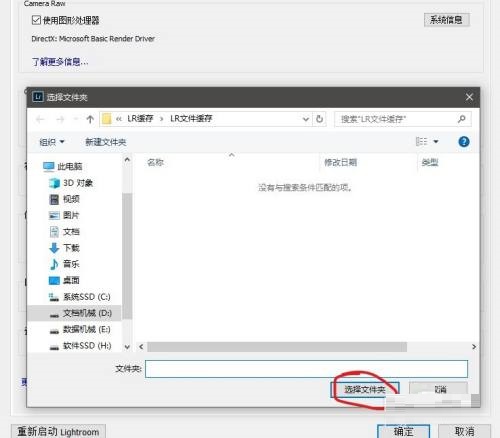Open the blue help icon
This screenshot has width=500, height=438.
point(464,142)
